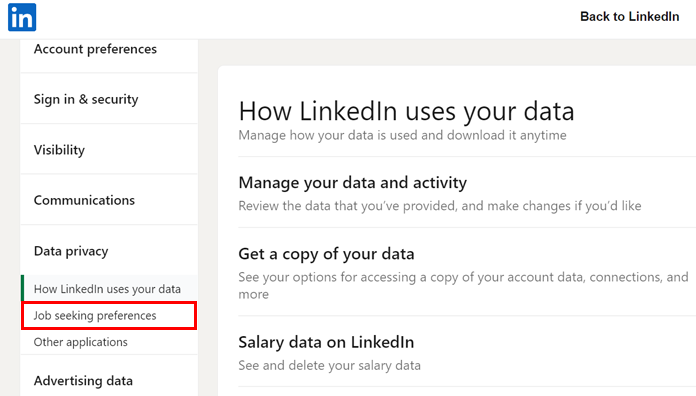Open Account preferences section
696x396 pixels.
click(95, 49)
